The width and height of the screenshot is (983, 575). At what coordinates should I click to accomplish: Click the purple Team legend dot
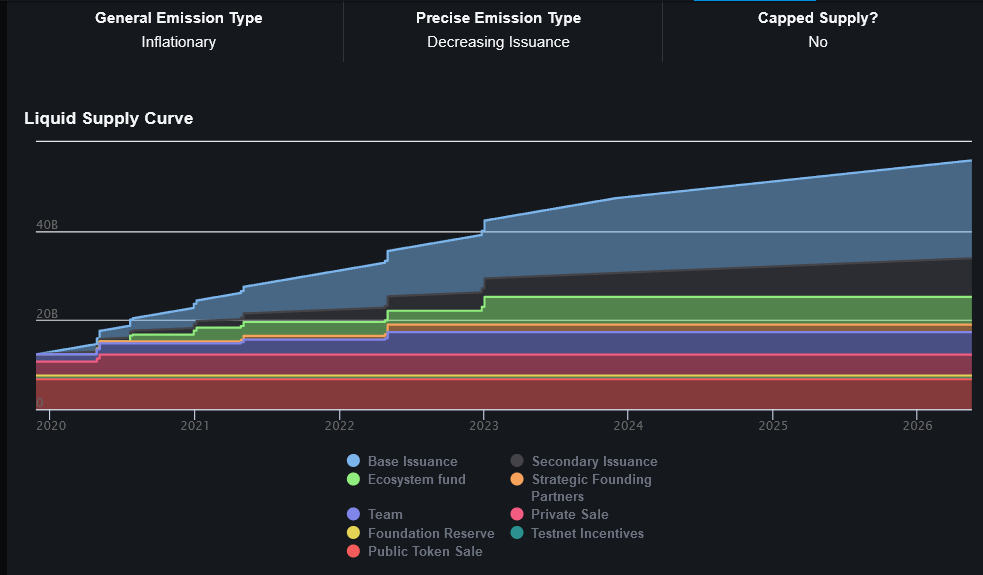353,515
